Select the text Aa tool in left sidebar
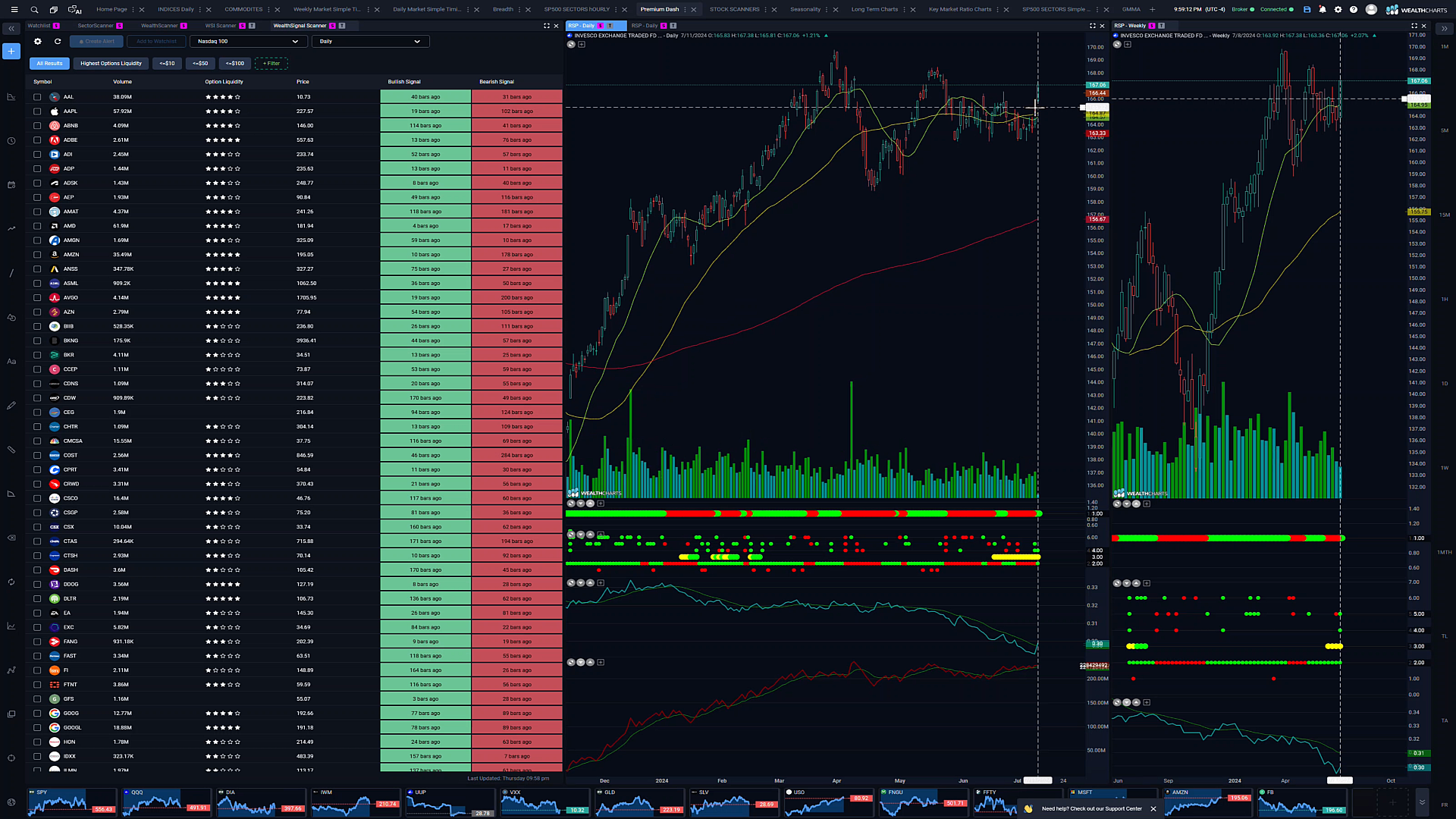1456x819 pixels. 11,362
